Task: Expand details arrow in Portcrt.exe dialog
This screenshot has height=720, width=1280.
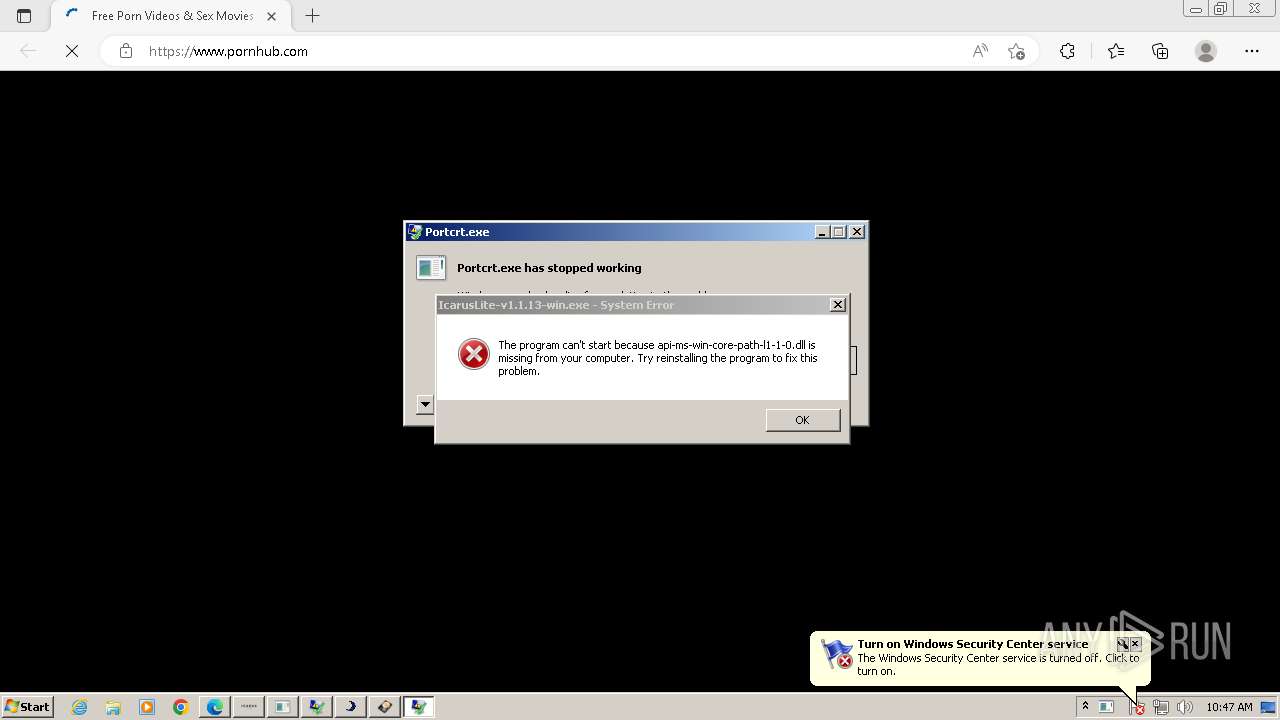Action: click(425, 404)
